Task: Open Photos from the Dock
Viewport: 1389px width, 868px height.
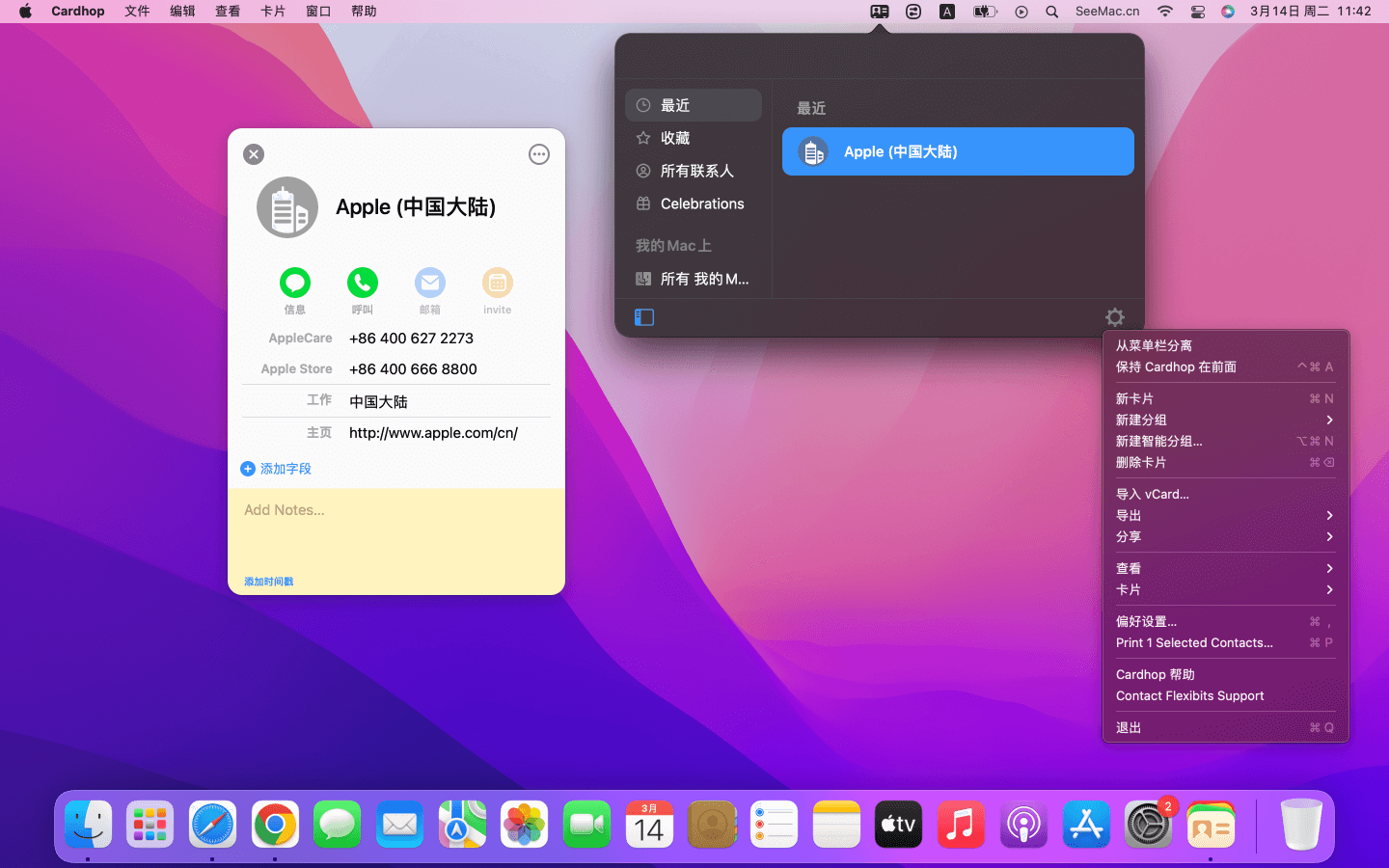Action: pyautogui.click(x=525, y=825)
